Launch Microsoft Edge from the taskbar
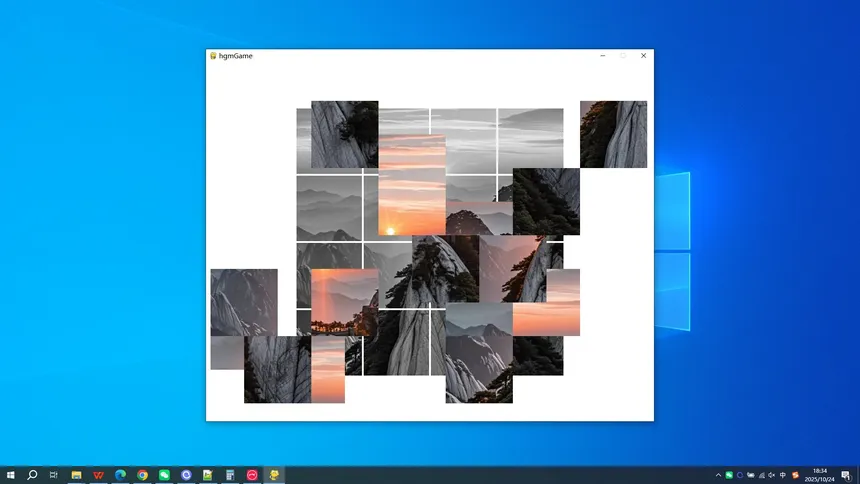The image size is (860, 484). coord(120,475)
